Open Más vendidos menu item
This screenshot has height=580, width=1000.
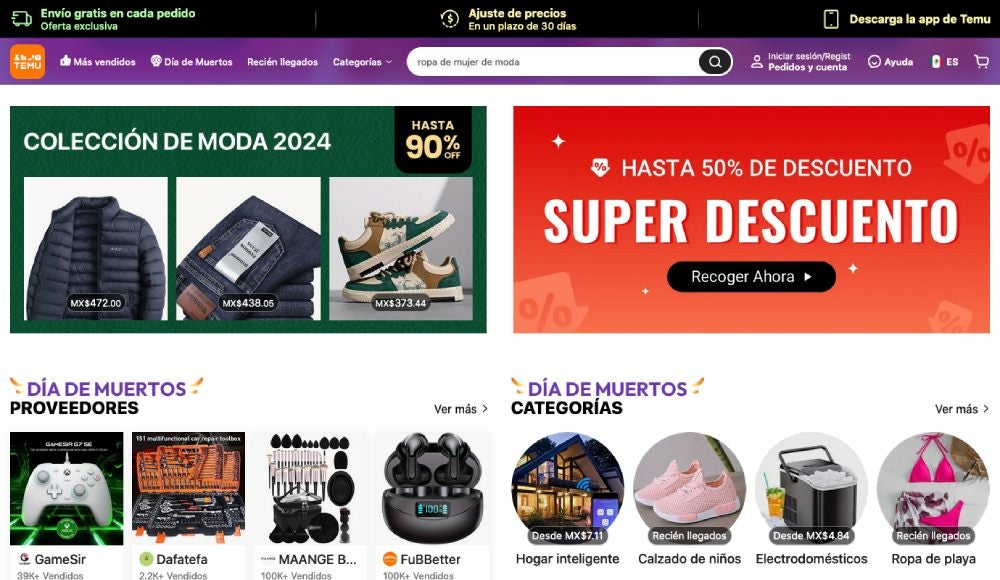point(98,62)
